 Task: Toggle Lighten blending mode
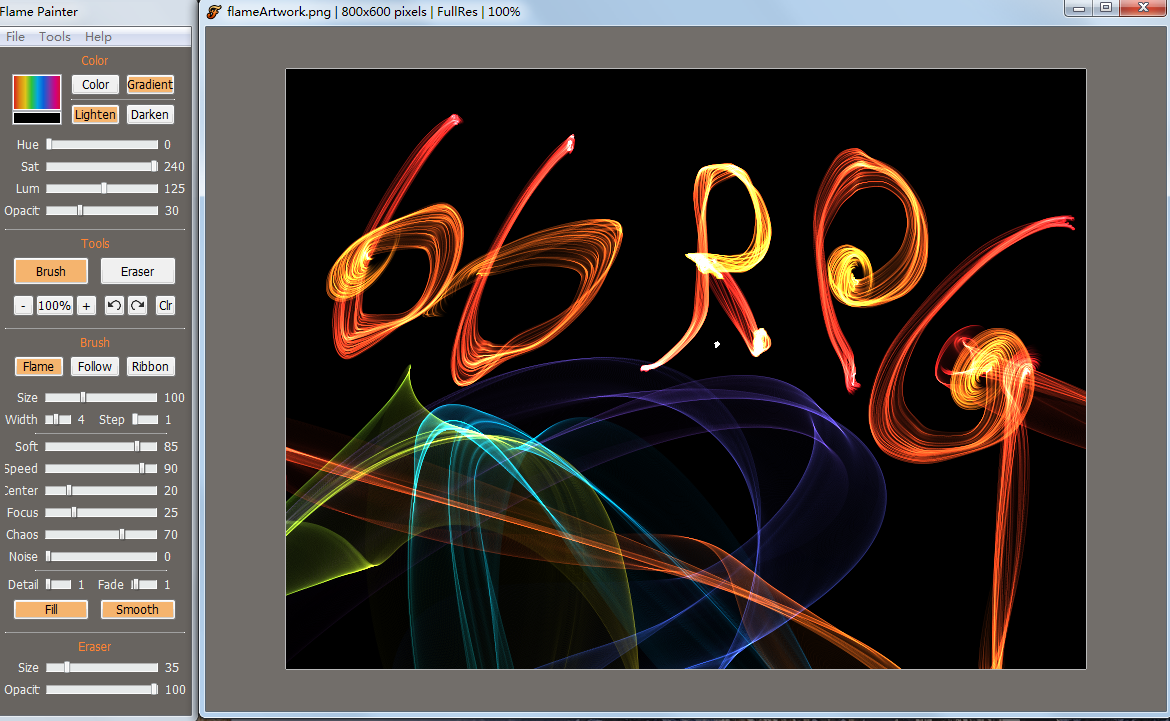coord(96,114)
